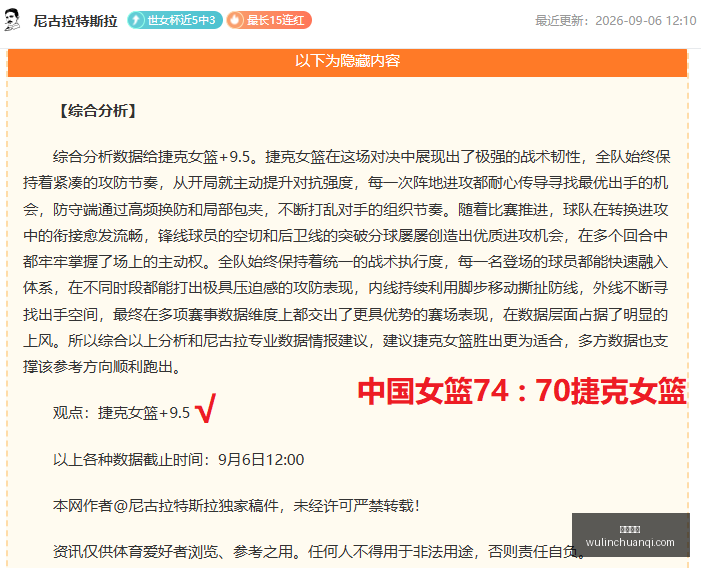
Task: Select the 世女杯近5中3 badge
Action: click(175, 20)
